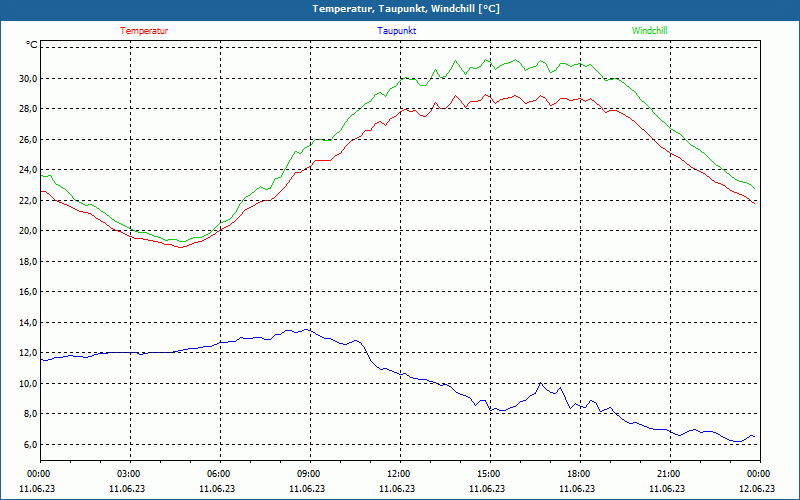Click the 24,0 Y-axis value
The height and width of the screenshot is (500, 800).
[28, 170]
